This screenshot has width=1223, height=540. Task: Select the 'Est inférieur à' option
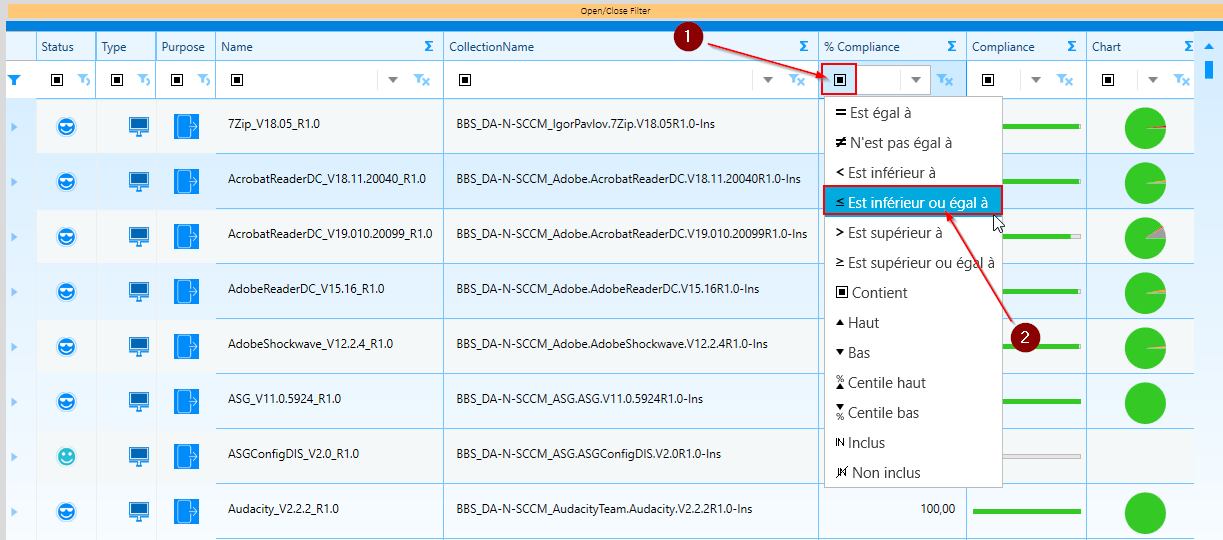[x=913, y=173]
